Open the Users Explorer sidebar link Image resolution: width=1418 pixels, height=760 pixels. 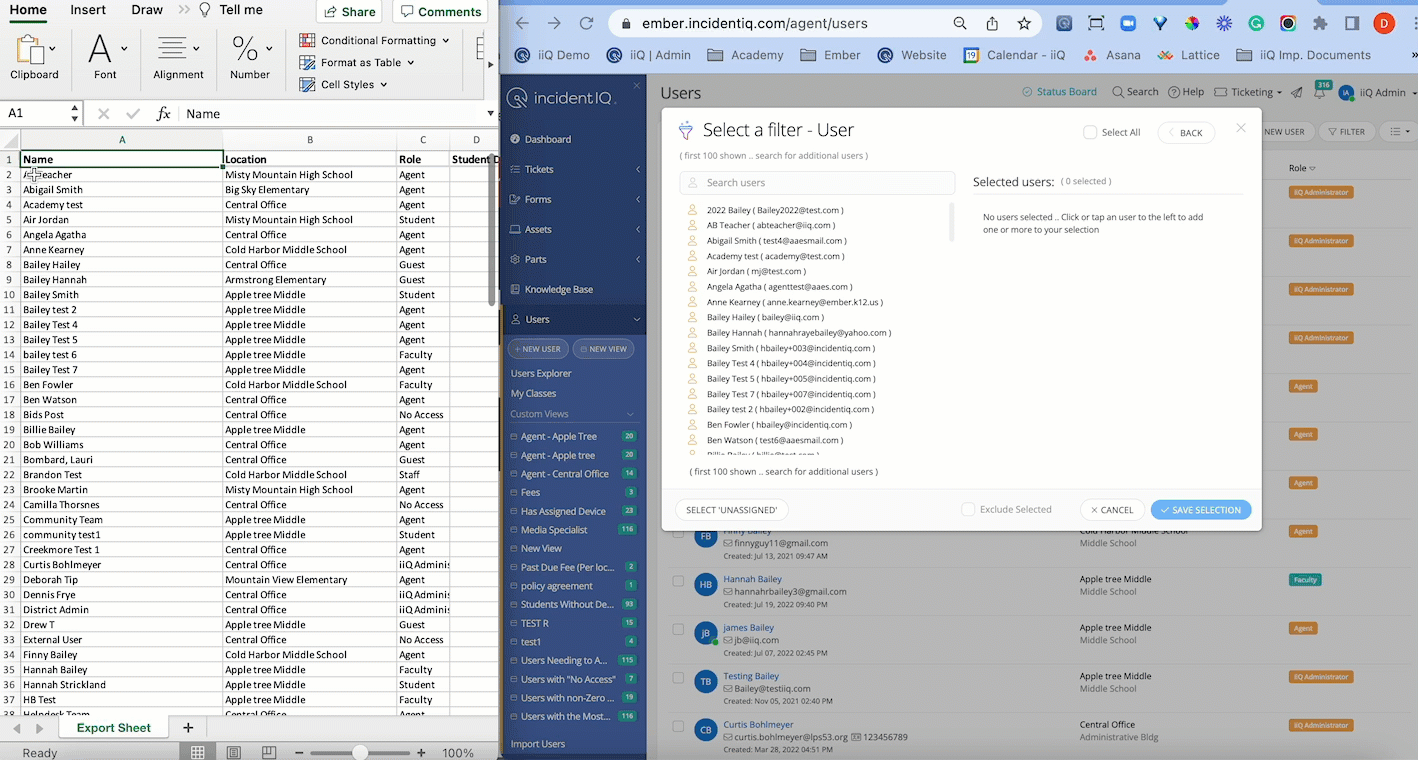[x=541, y=373]
